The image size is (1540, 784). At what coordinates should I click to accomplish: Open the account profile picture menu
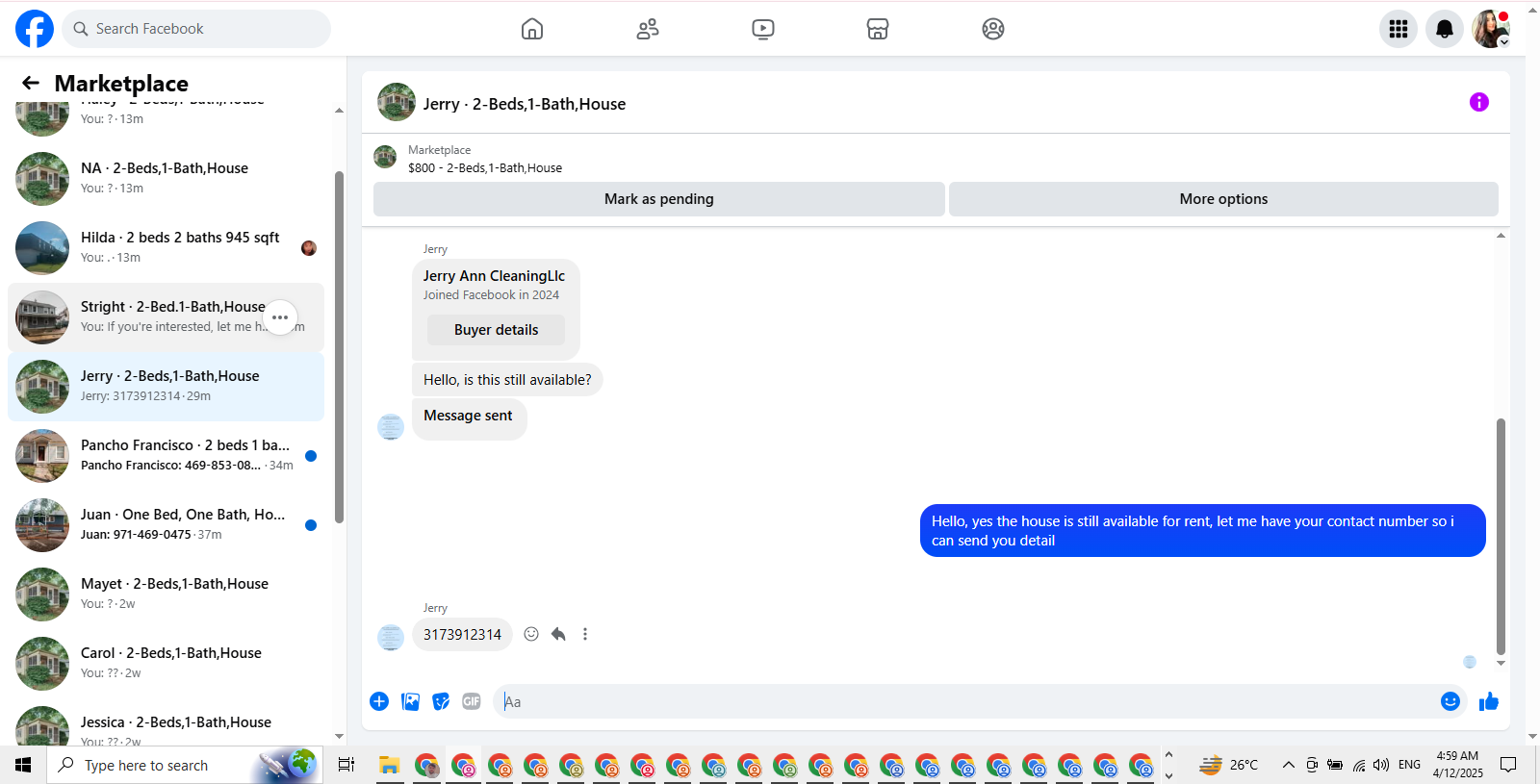pos(1491,29)
